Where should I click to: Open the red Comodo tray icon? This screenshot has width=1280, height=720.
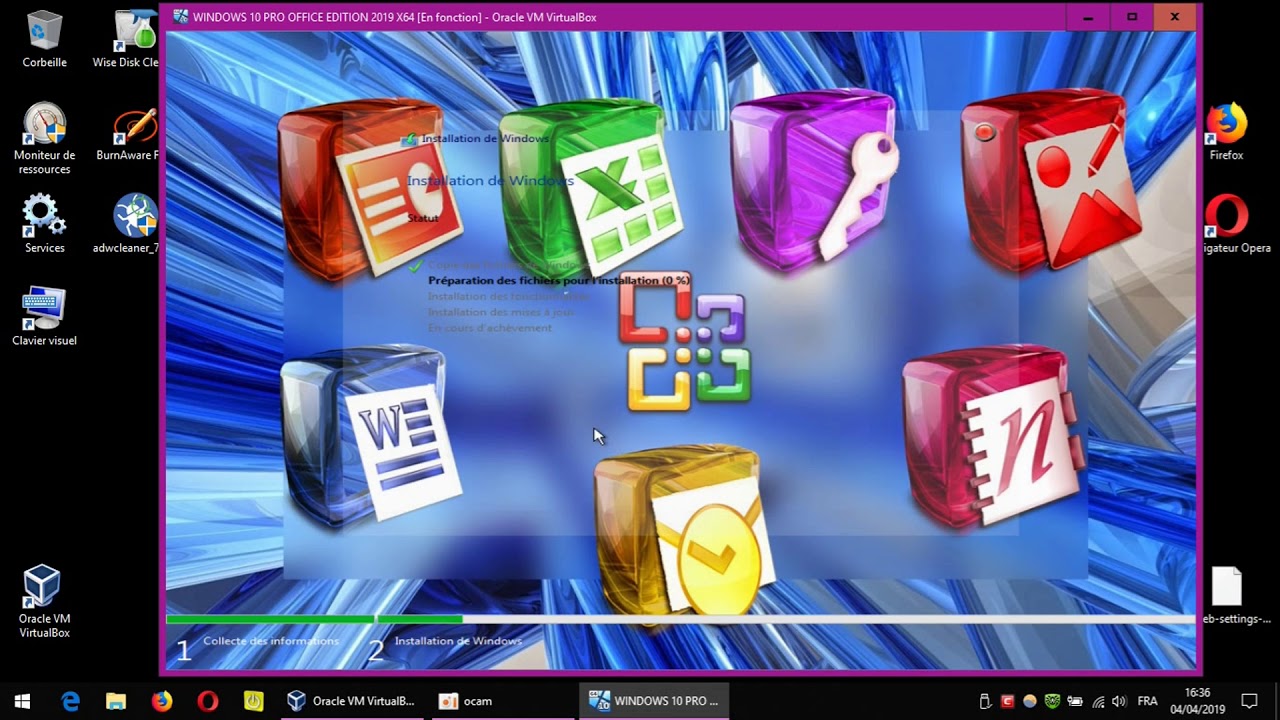coord(1007,701)
